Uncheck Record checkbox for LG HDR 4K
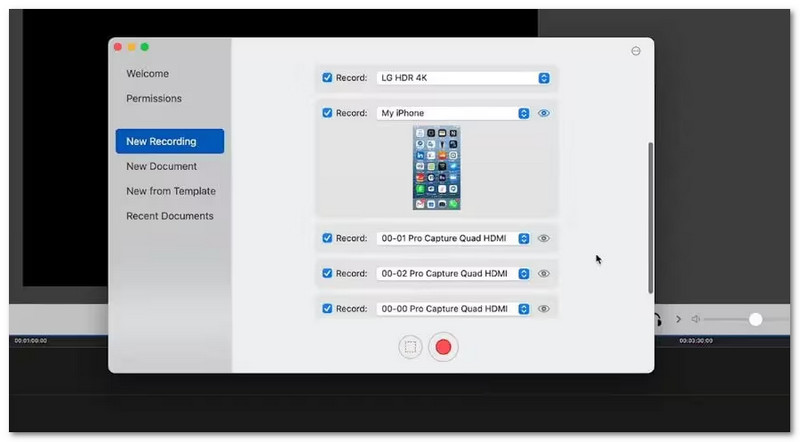800x442 pixels. pos(327,78)
